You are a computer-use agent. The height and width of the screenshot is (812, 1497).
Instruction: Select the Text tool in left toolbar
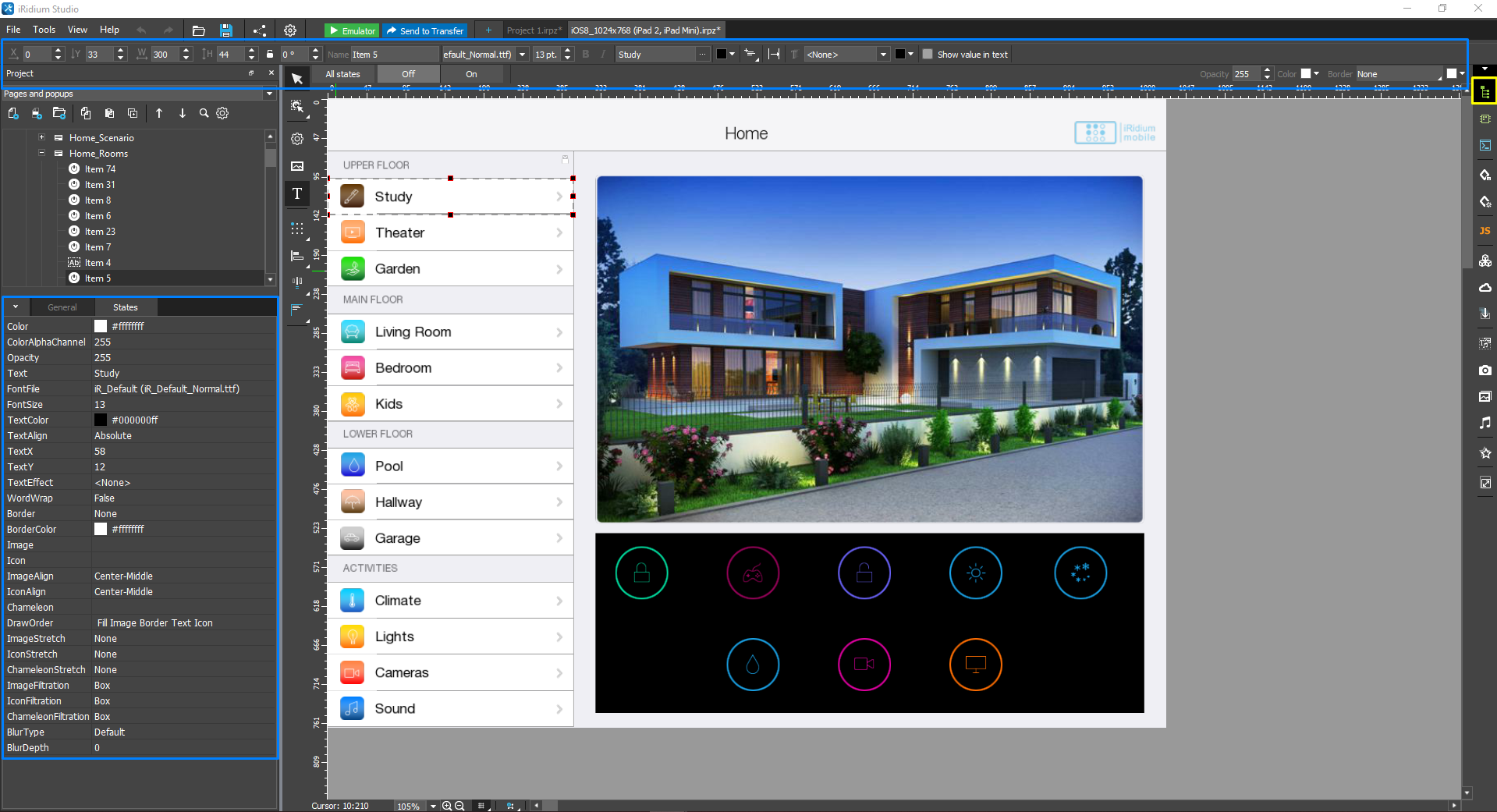(x=297, y=193)
